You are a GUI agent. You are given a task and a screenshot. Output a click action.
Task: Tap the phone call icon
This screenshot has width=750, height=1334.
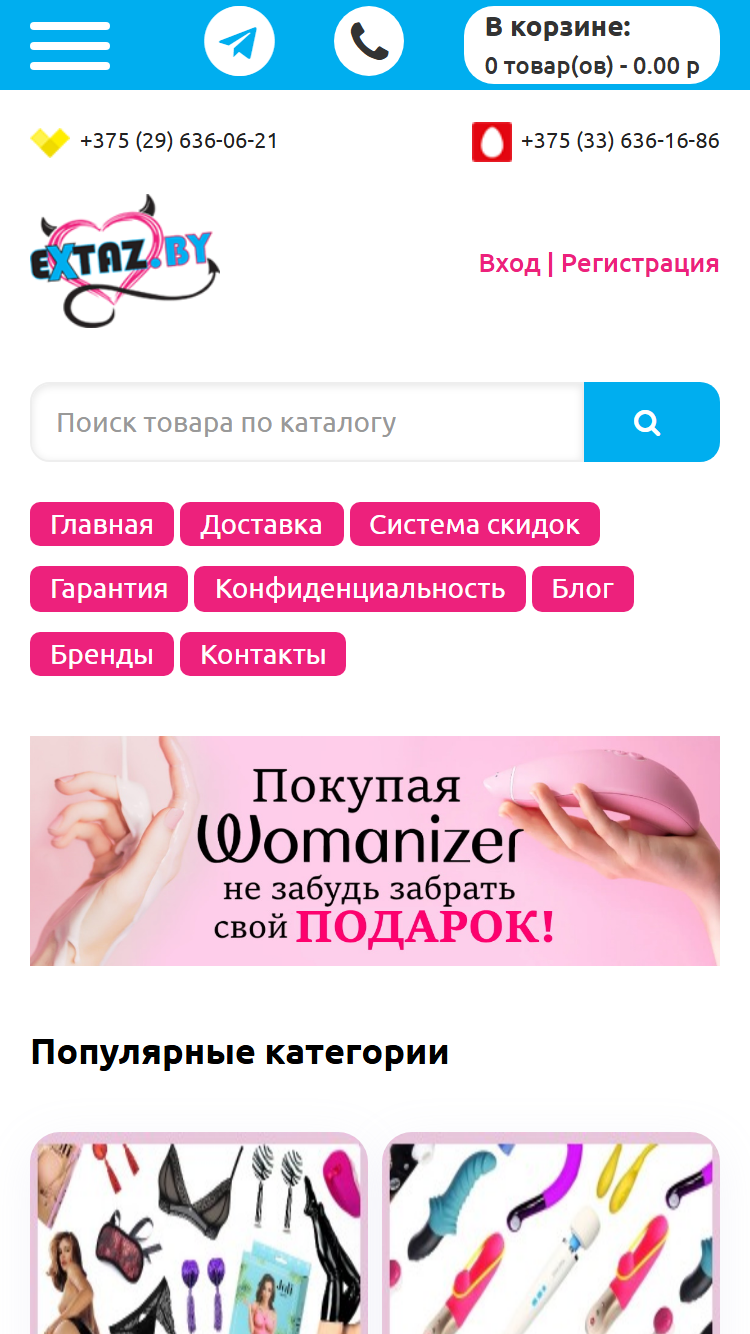(x=369, y=42)
